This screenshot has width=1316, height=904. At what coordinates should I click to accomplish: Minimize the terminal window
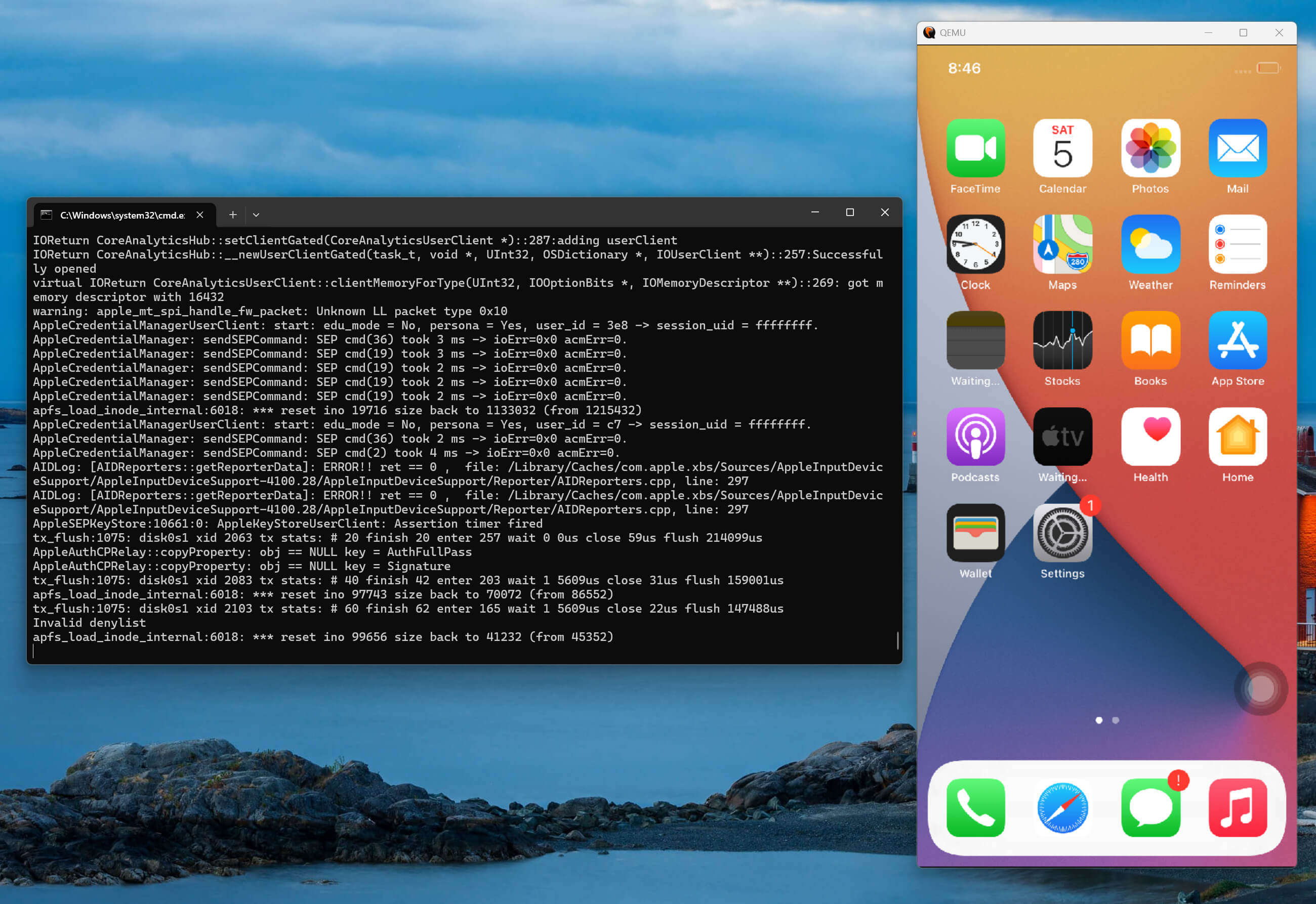click(815, 212)
